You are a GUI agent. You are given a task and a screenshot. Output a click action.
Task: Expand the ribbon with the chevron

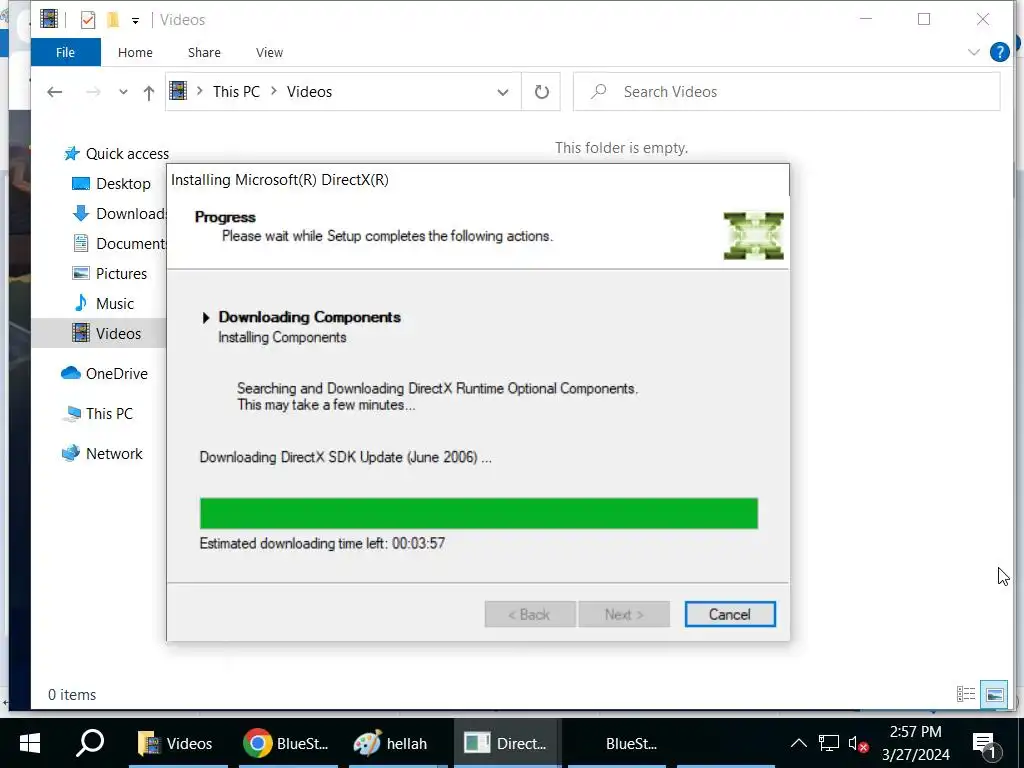tap(973, 52)
